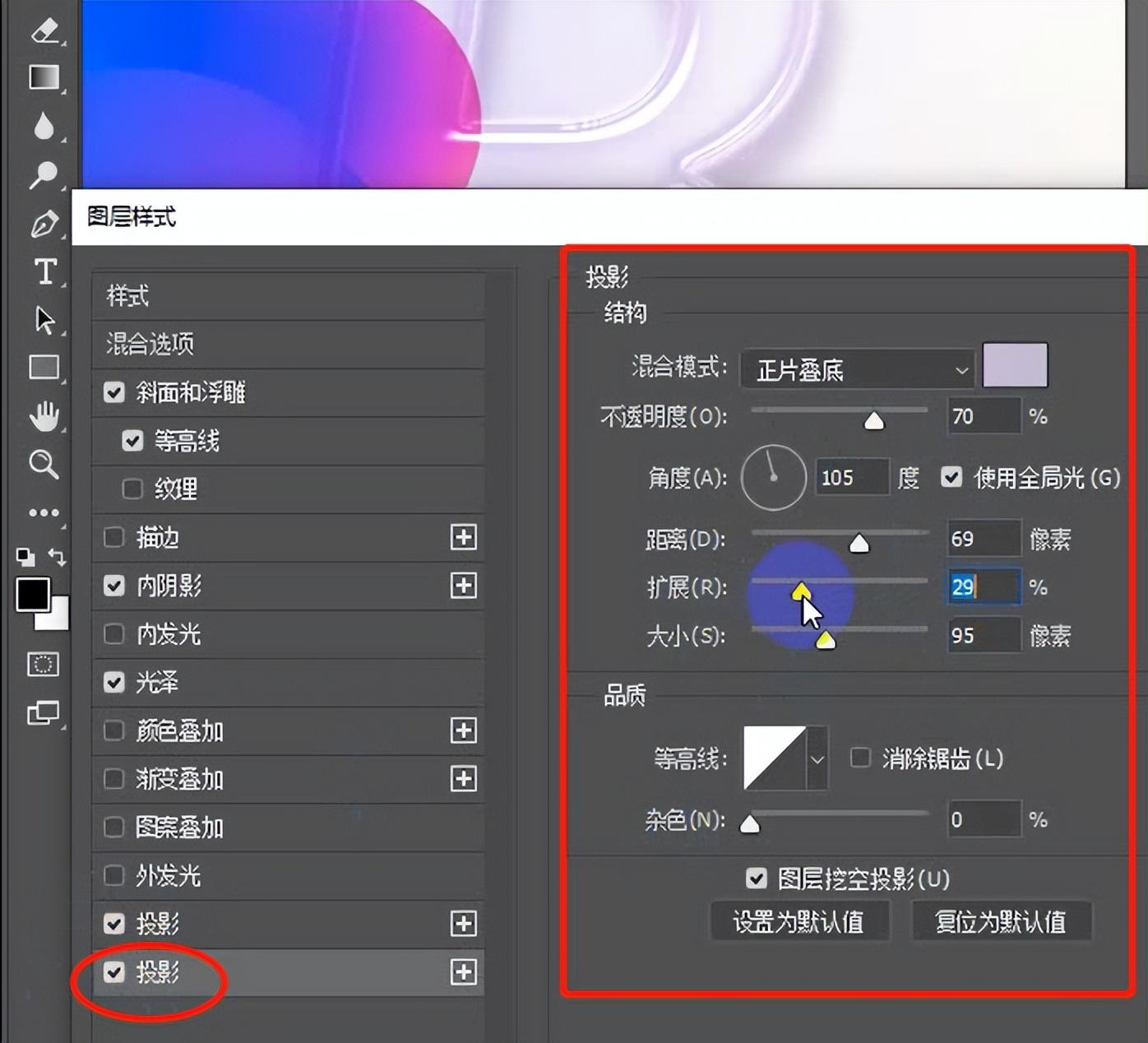Enable 消除锯齿 checkbox
The height and width of the screenshot is (1043, 1148).
point(860,758)
